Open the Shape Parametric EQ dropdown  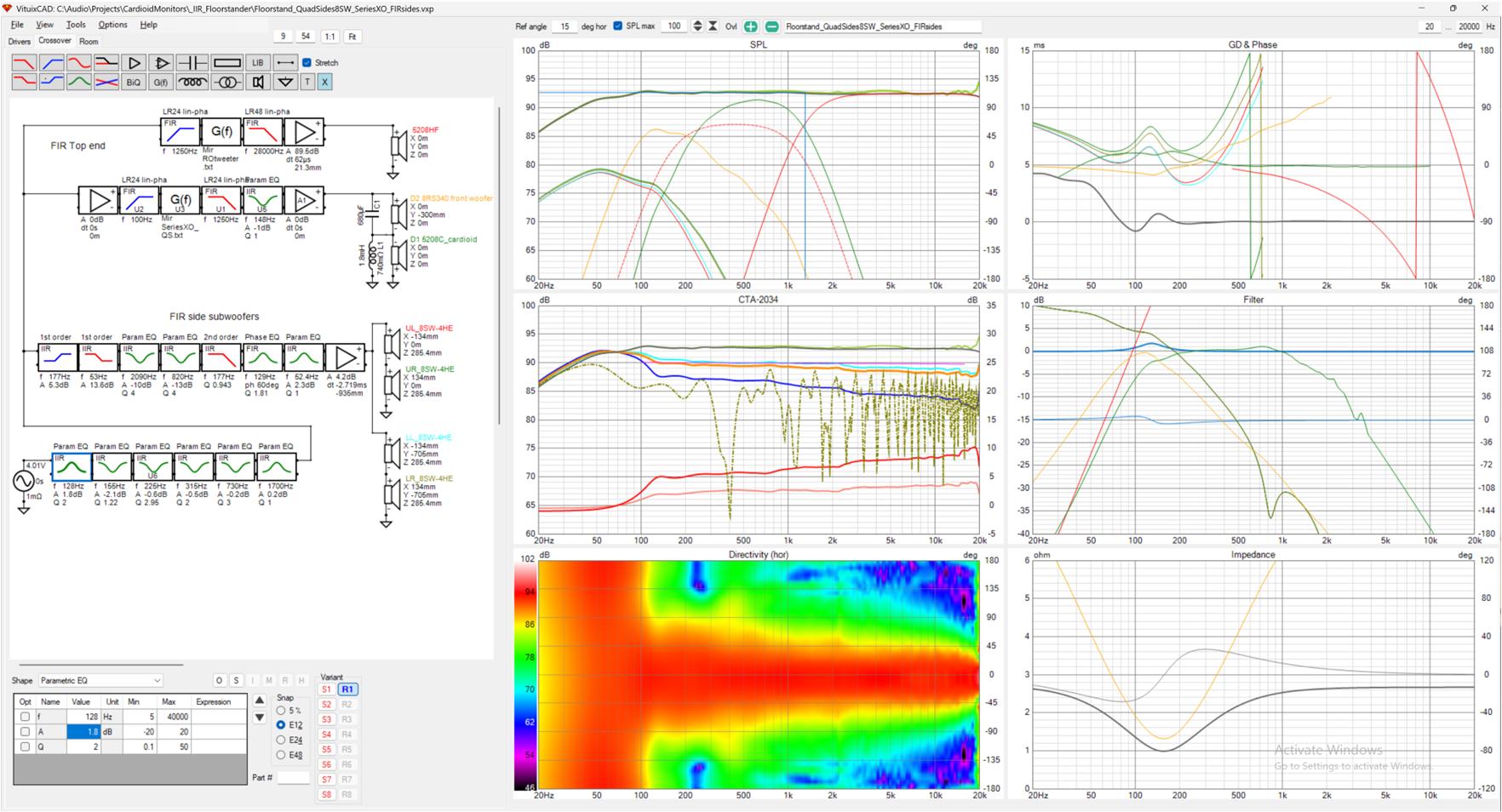coord(100,680)
